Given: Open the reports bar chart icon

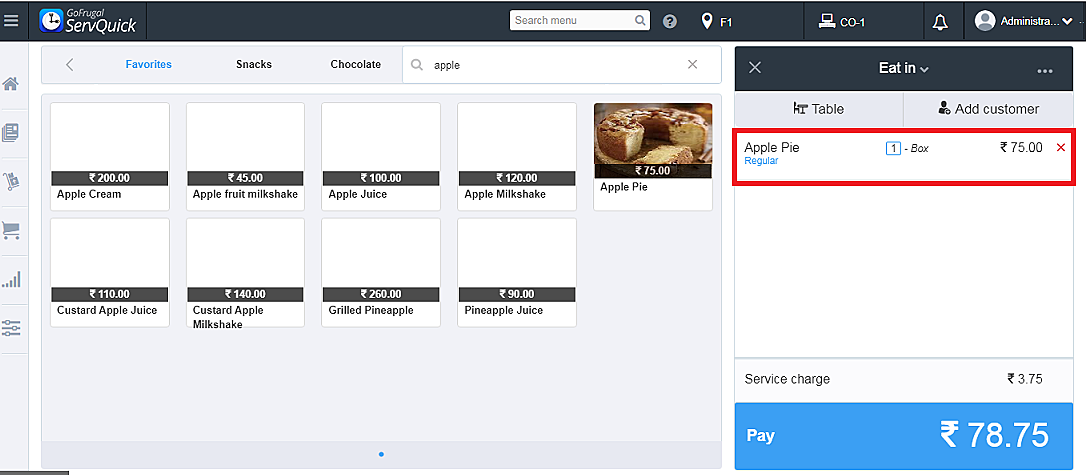Looking at the screenshot, I should click(x=11, y=279).
